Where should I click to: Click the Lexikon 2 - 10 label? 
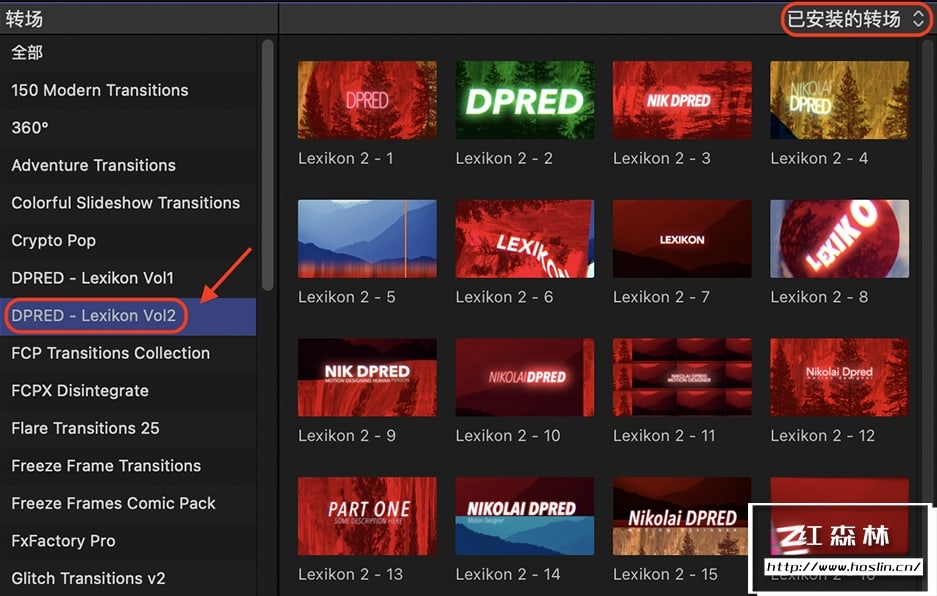508,436
